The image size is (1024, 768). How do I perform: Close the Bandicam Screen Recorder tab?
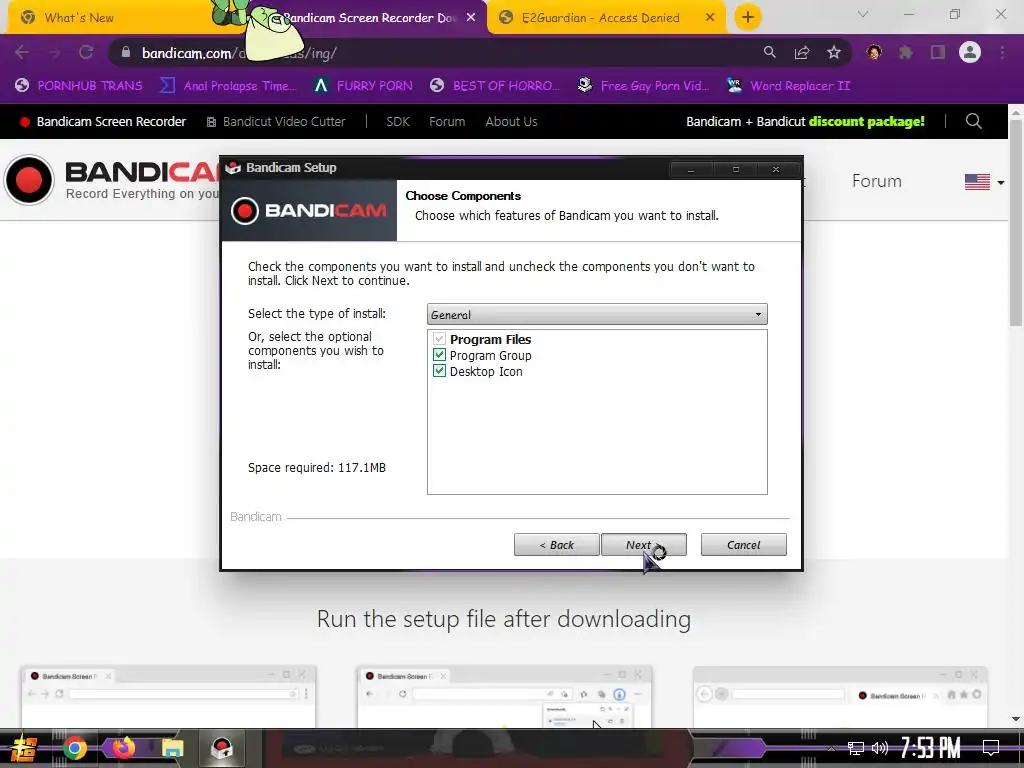(471, 18)
